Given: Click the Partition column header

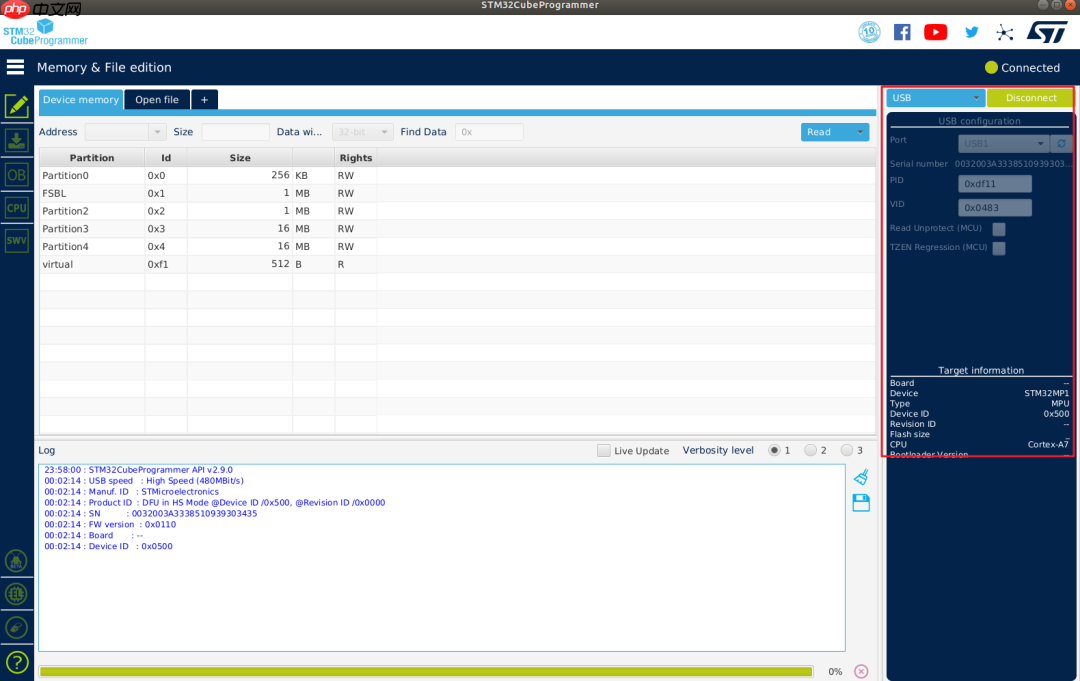Looking at the screenshot, I should (x=92, y=158).
